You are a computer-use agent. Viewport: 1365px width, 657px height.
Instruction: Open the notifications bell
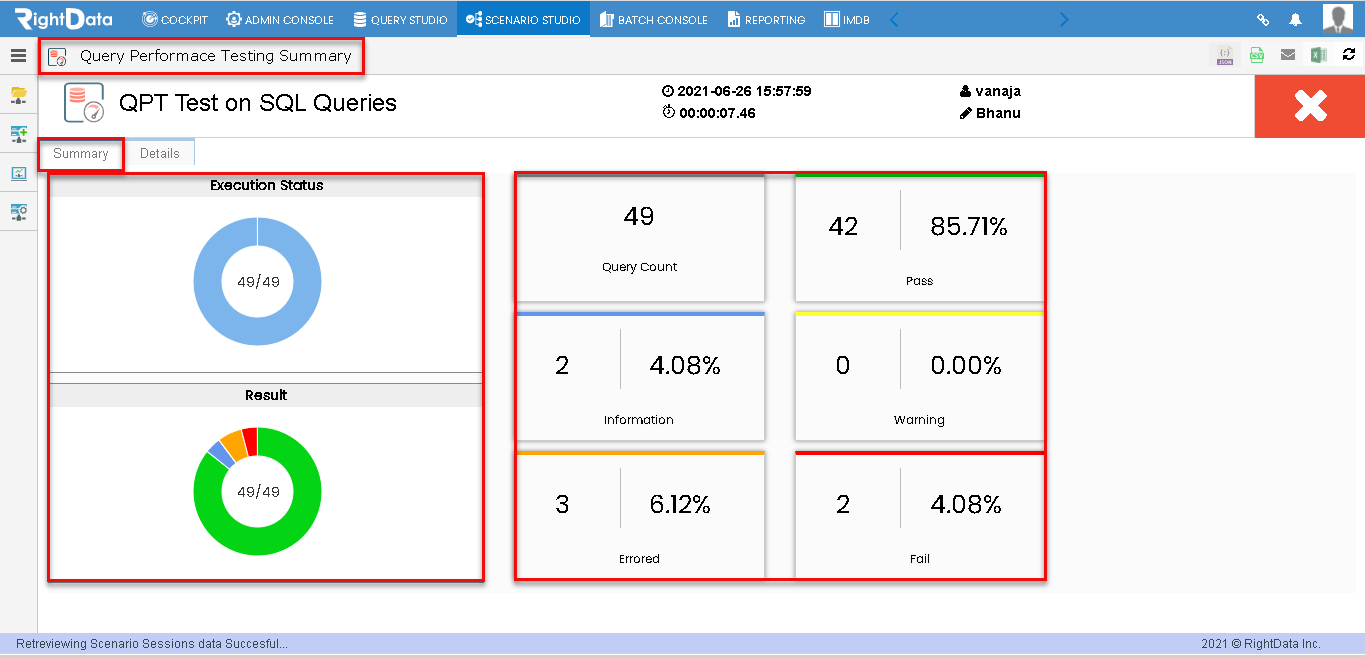(x=1295, y=19)
